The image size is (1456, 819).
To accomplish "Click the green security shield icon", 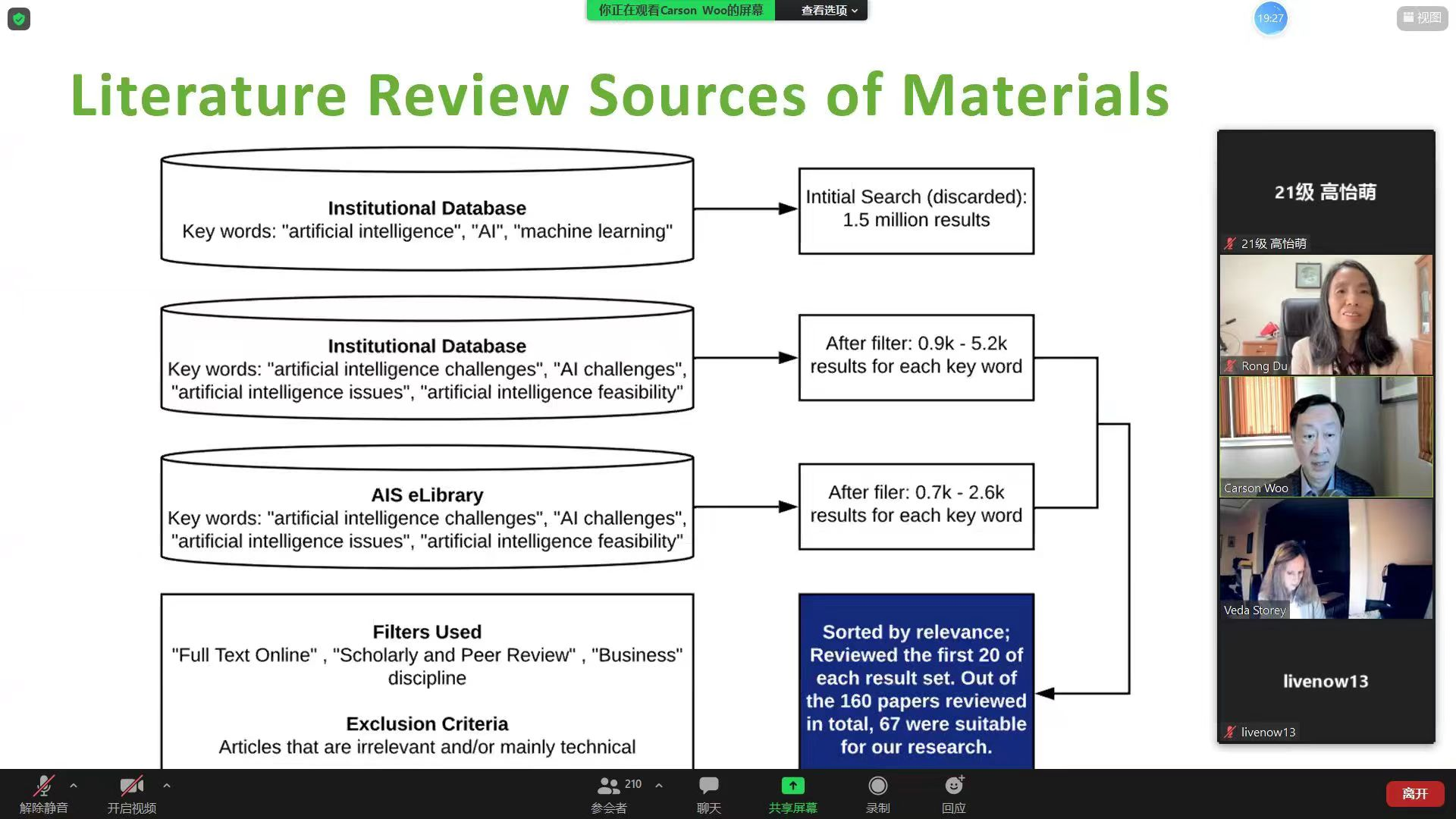I will [x=19, y=19].
